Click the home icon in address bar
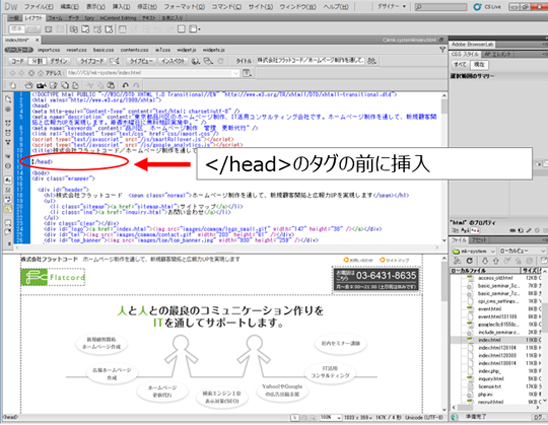Image resolution: width=548 pixels, height=425 pixels. [41, 73]
